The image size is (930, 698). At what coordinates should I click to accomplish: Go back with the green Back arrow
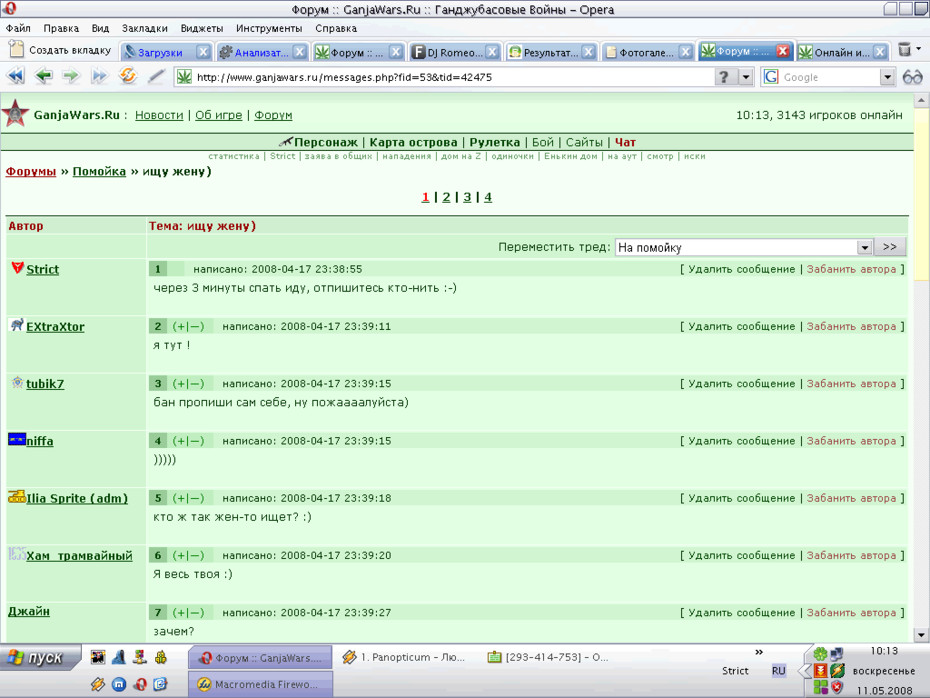point(43,77)
